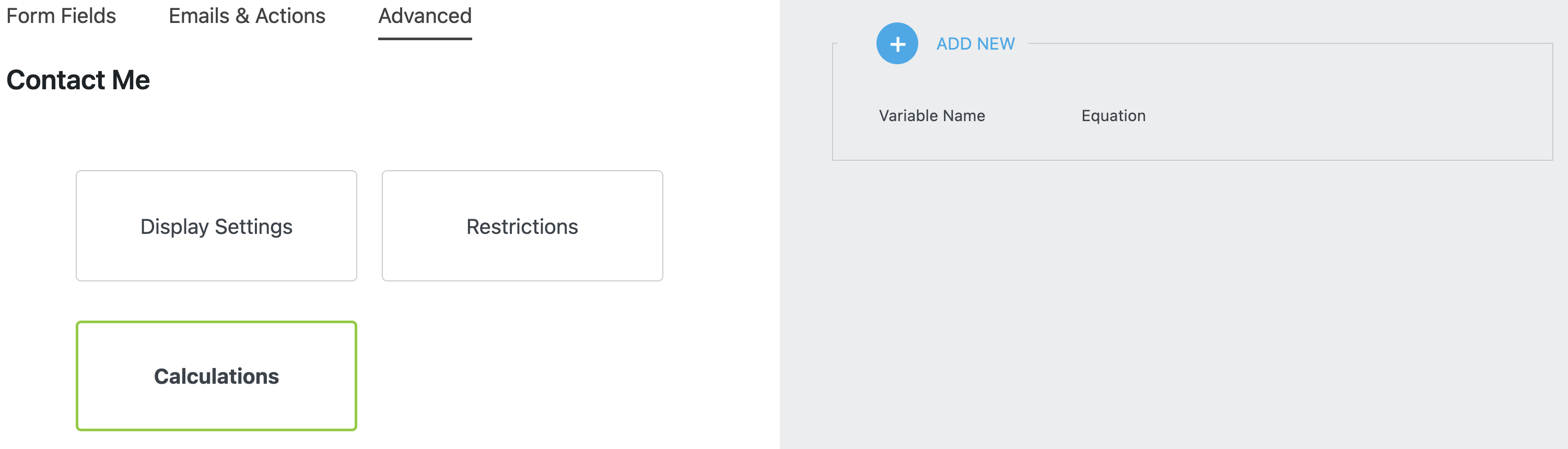This screenshot has width=1568, height=449.
Task: Open the Restrictions card
Action: (x=522, y=226)
